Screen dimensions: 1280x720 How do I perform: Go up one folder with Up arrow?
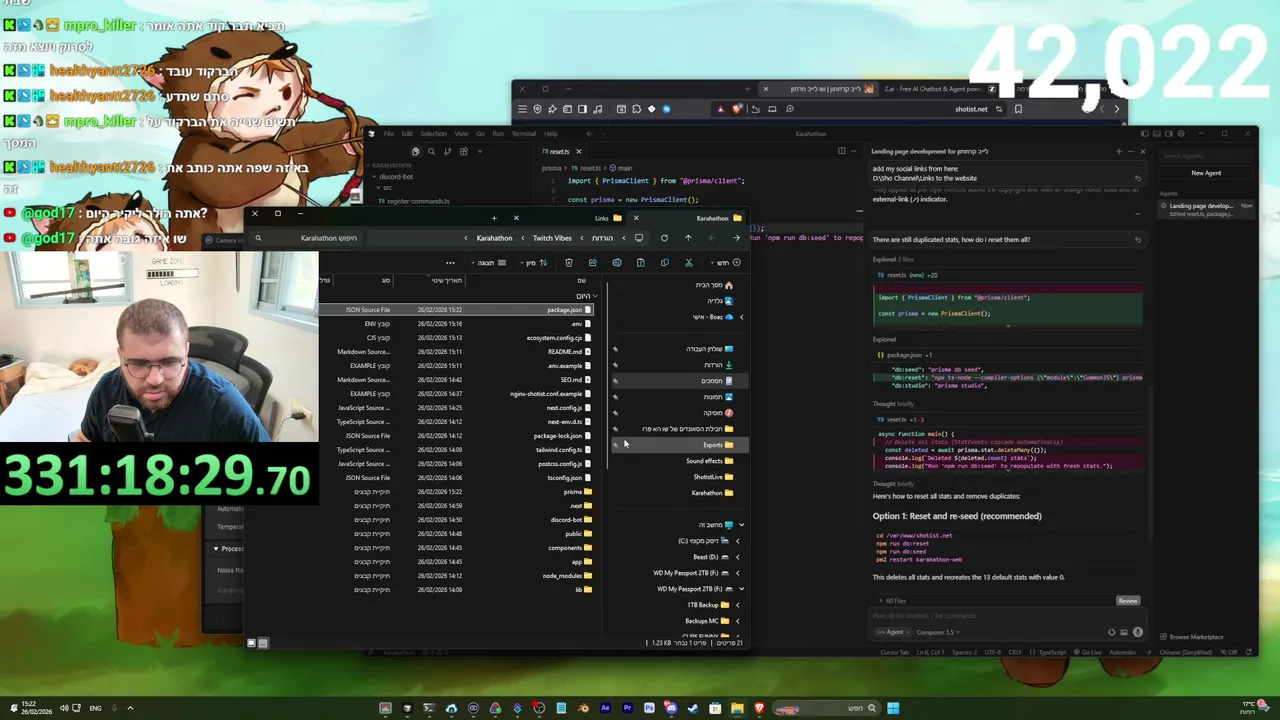click(688, 238)
